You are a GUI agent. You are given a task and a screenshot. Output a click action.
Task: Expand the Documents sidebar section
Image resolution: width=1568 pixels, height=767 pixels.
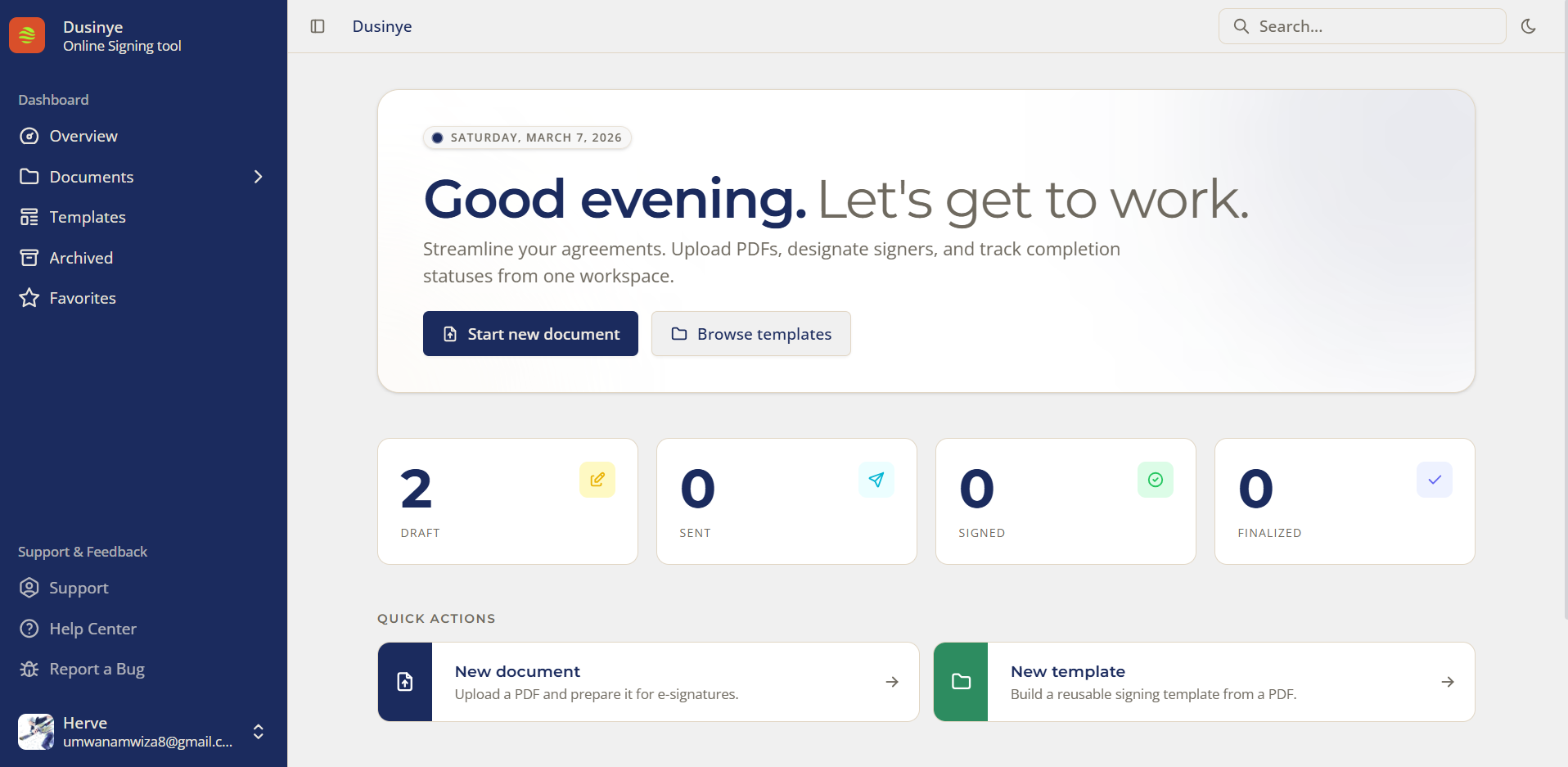click(258, 177)
